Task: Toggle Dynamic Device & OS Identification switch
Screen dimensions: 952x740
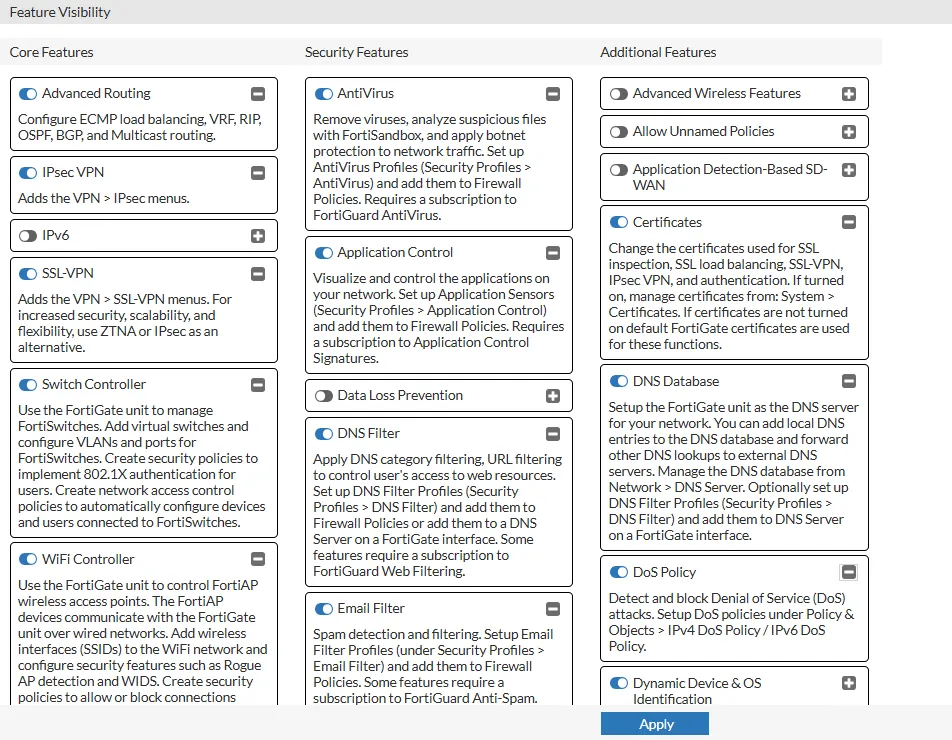Action: tap(619, 684)
